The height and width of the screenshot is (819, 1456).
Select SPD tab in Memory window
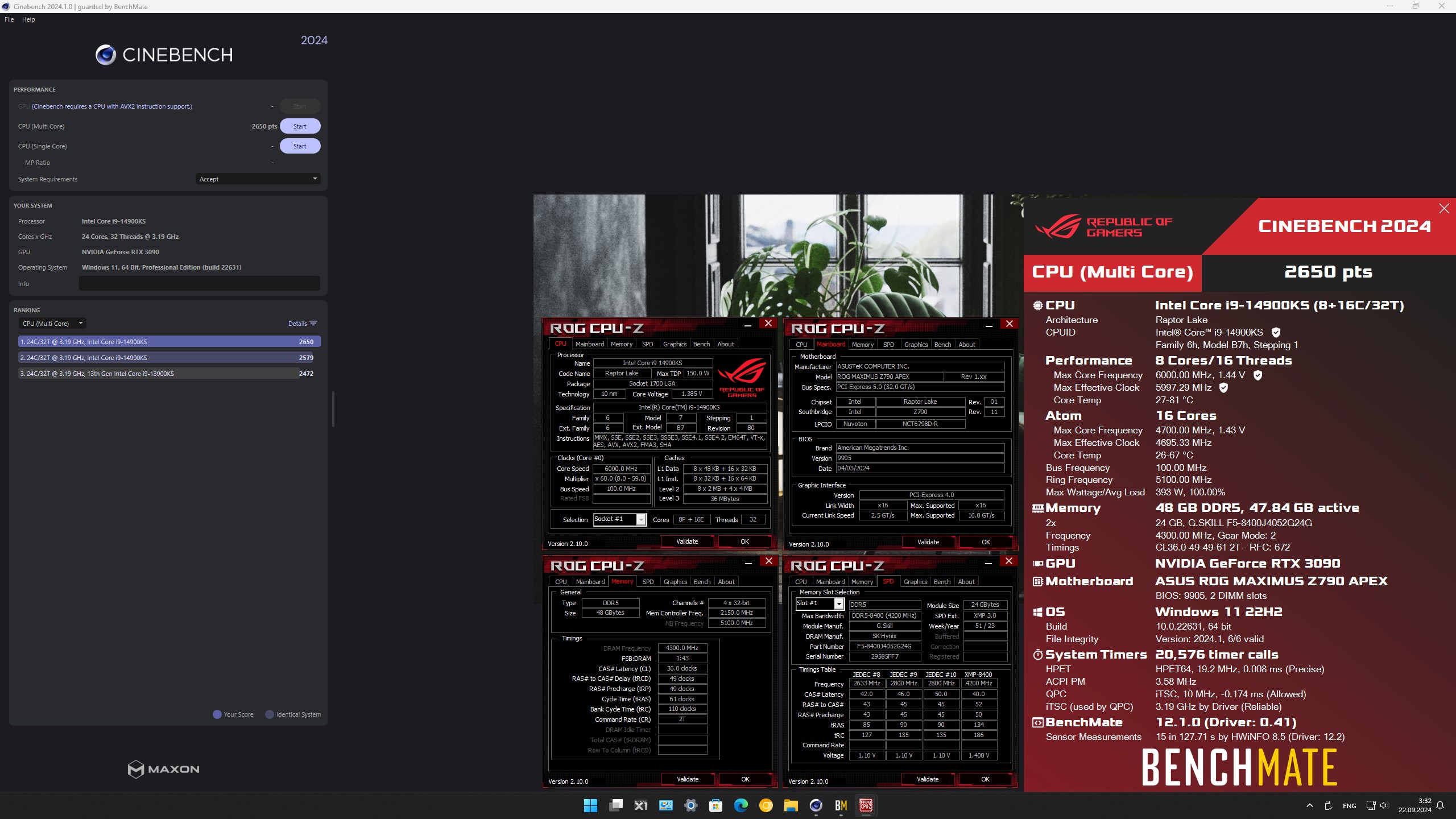point(648,582)
